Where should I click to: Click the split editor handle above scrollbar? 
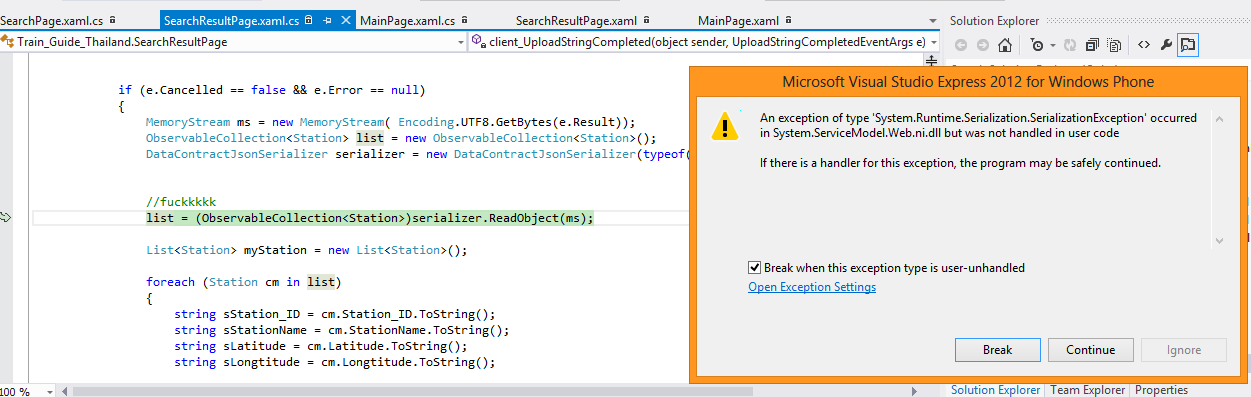tap(932, 60)
